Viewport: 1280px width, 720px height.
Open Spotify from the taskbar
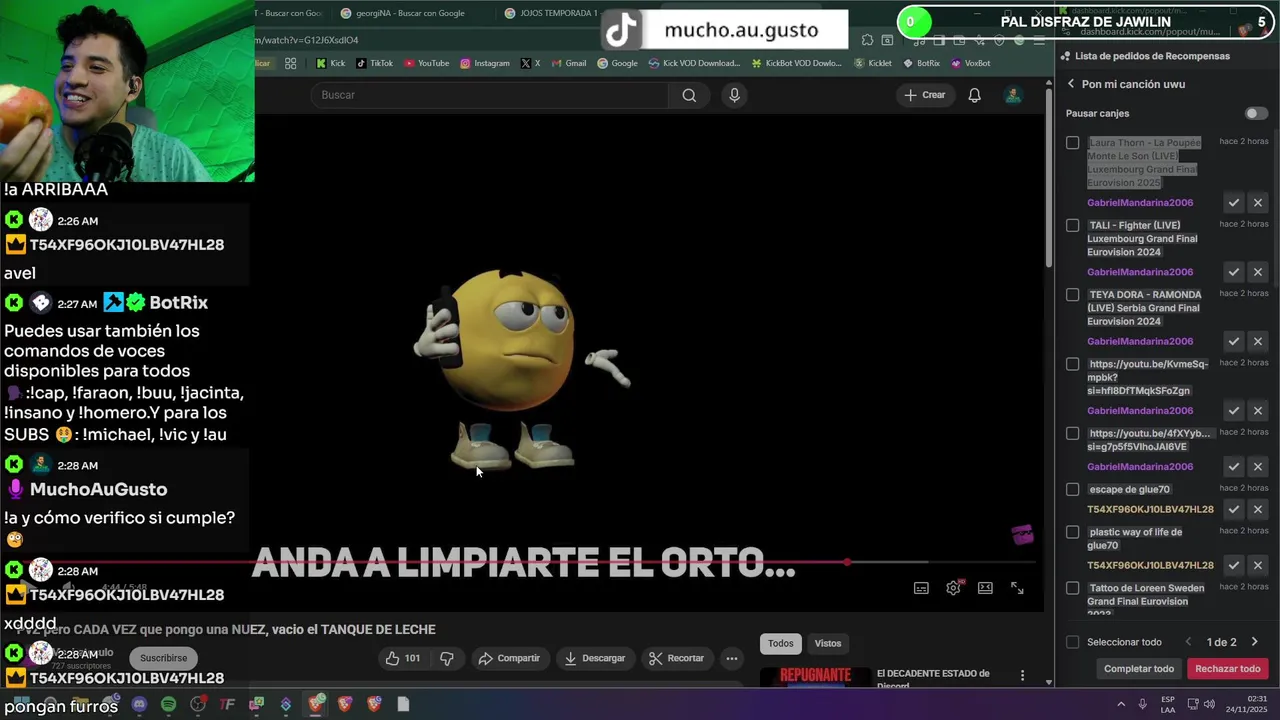pyautogui.click(x=168, y=704)
